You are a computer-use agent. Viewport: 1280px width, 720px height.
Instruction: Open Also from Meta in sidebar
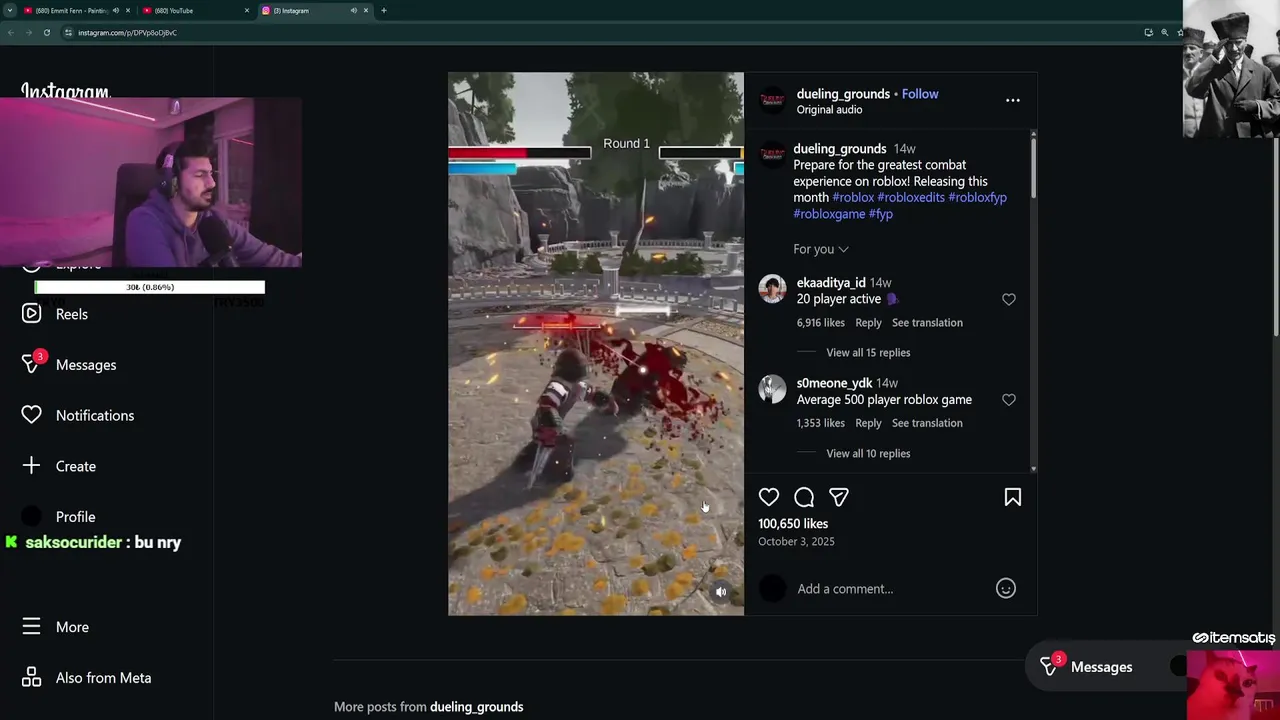tap(106, 678)
